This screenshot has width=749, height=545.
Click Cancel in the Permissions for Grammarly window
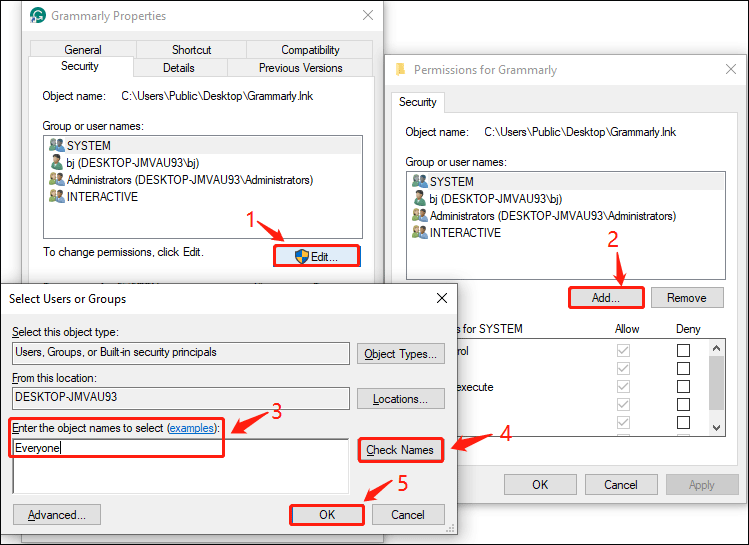(621, 485)
